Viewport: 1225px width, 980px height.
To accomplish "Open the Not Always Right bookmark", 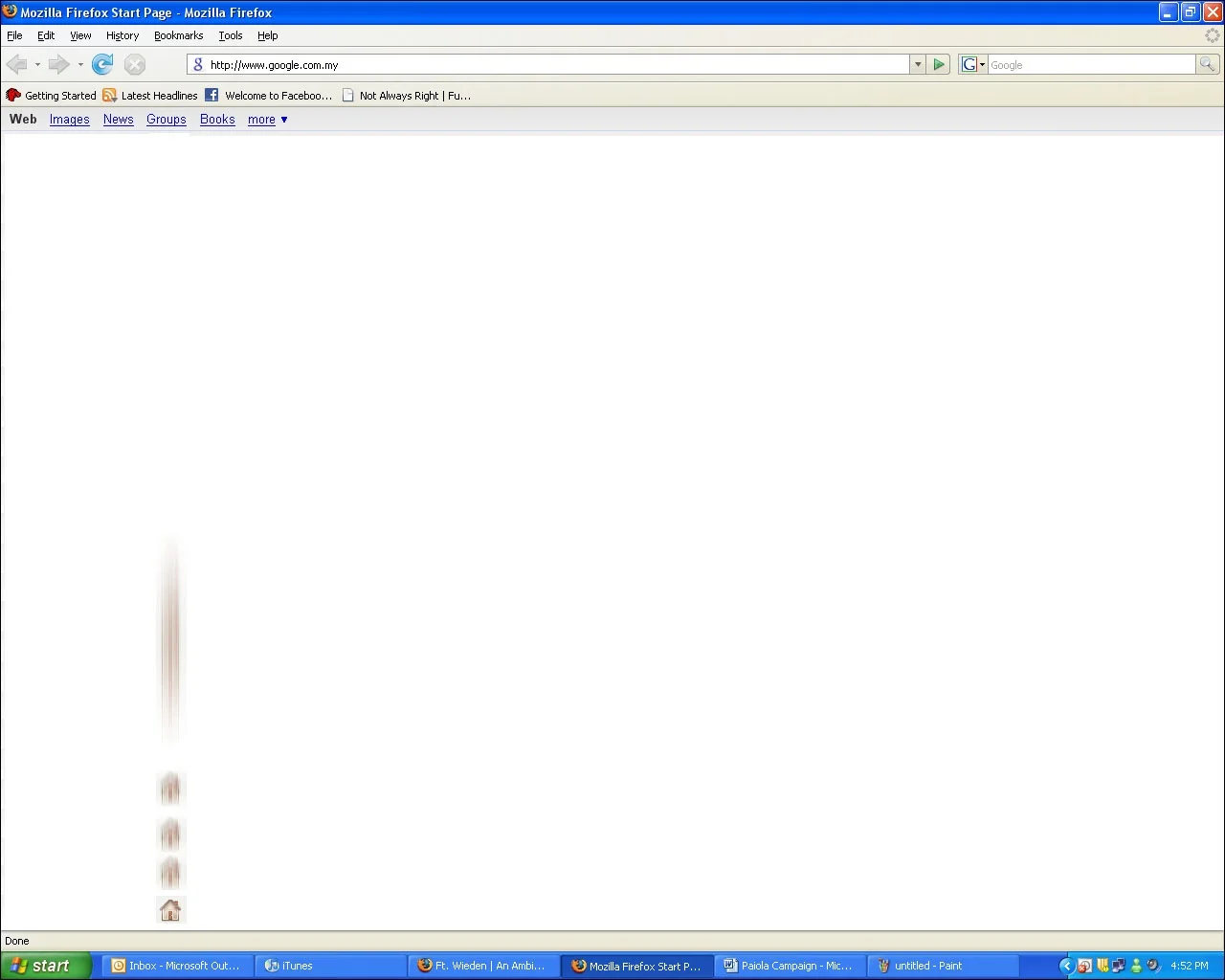I will click(407, 96).
